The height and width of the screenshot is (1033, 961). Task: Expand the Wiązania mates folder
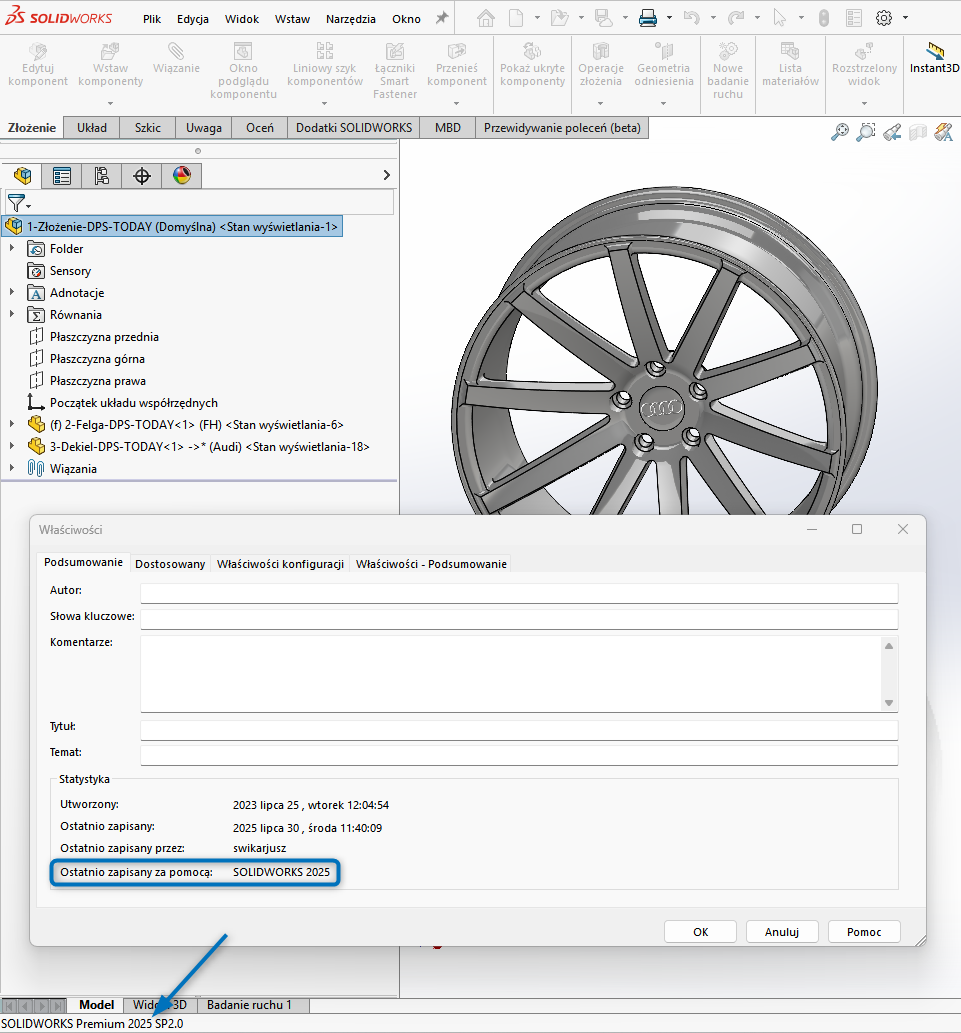click(12, 469)
